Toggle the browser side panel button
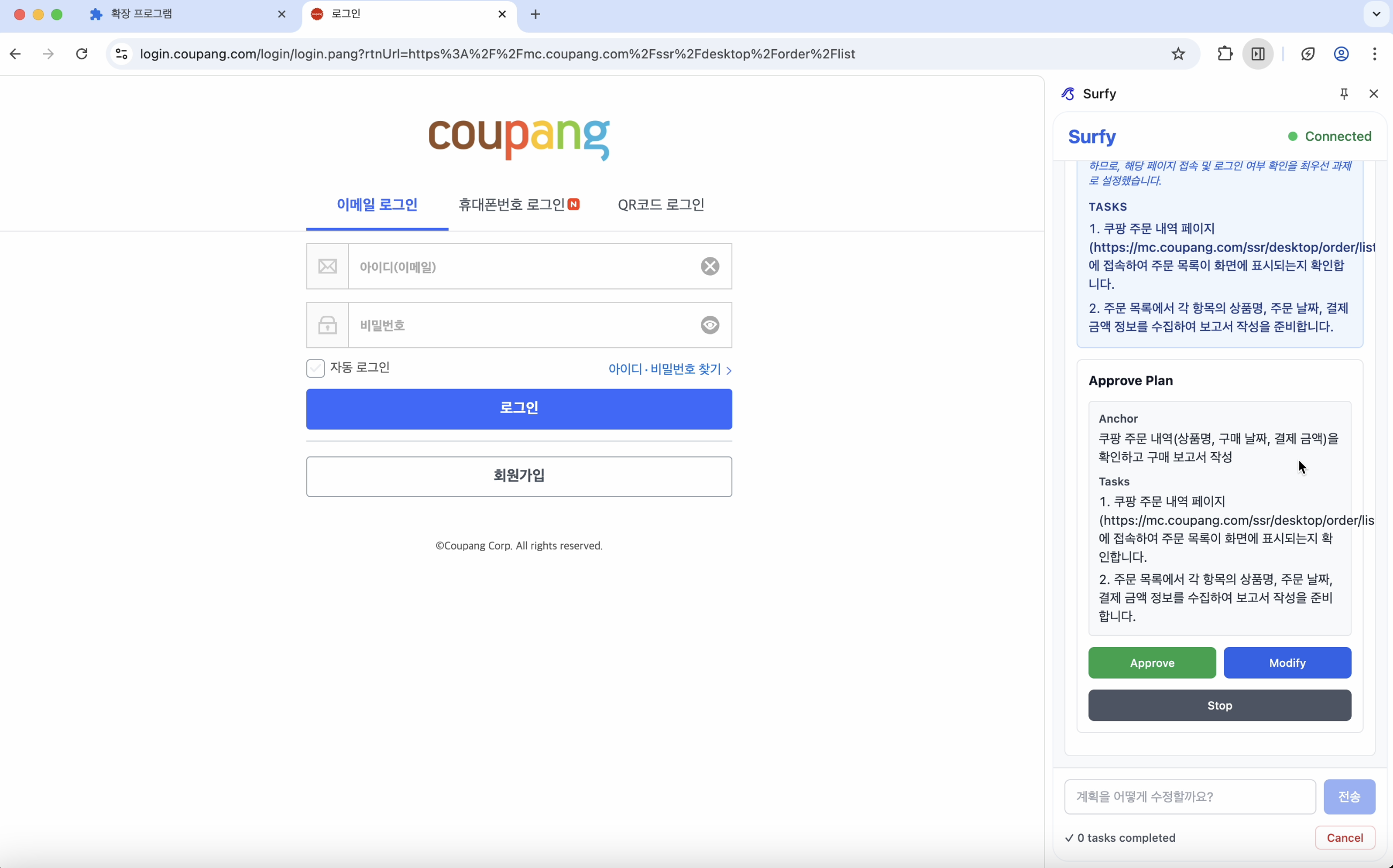The height and width of the screenshot is (868, 1393). tap(1258, 54)
